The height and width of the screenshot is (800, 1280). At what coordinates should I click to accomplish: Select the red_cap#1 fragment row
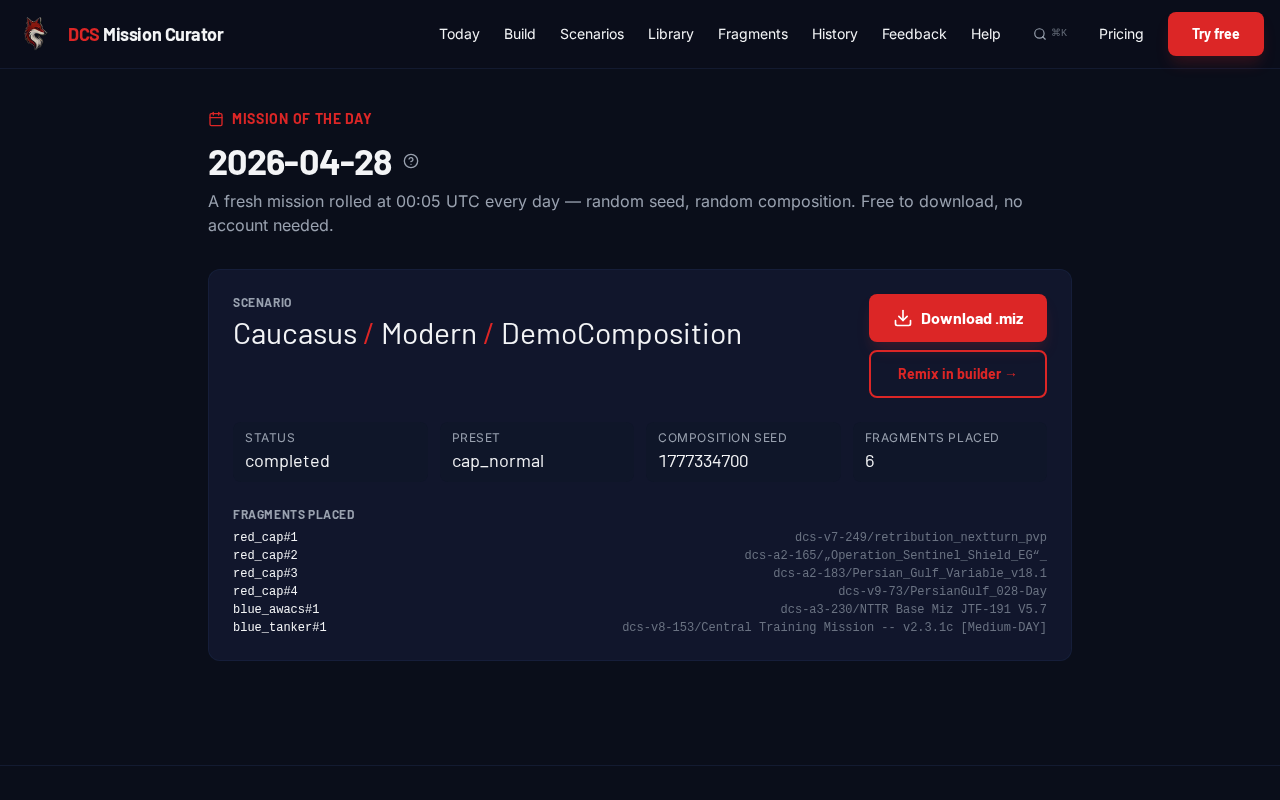640,538
